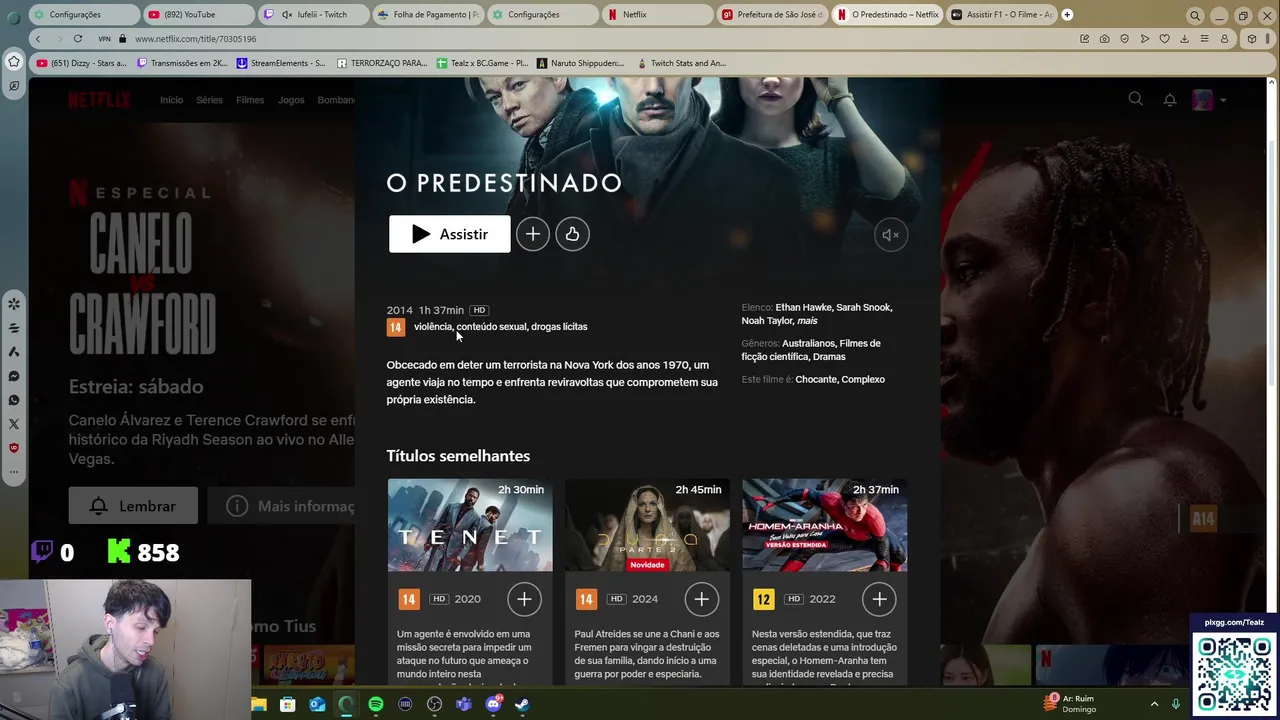Show hidden system tray icons
The width and height of the screenshot is (1280, 720).
click(1154, 704)
